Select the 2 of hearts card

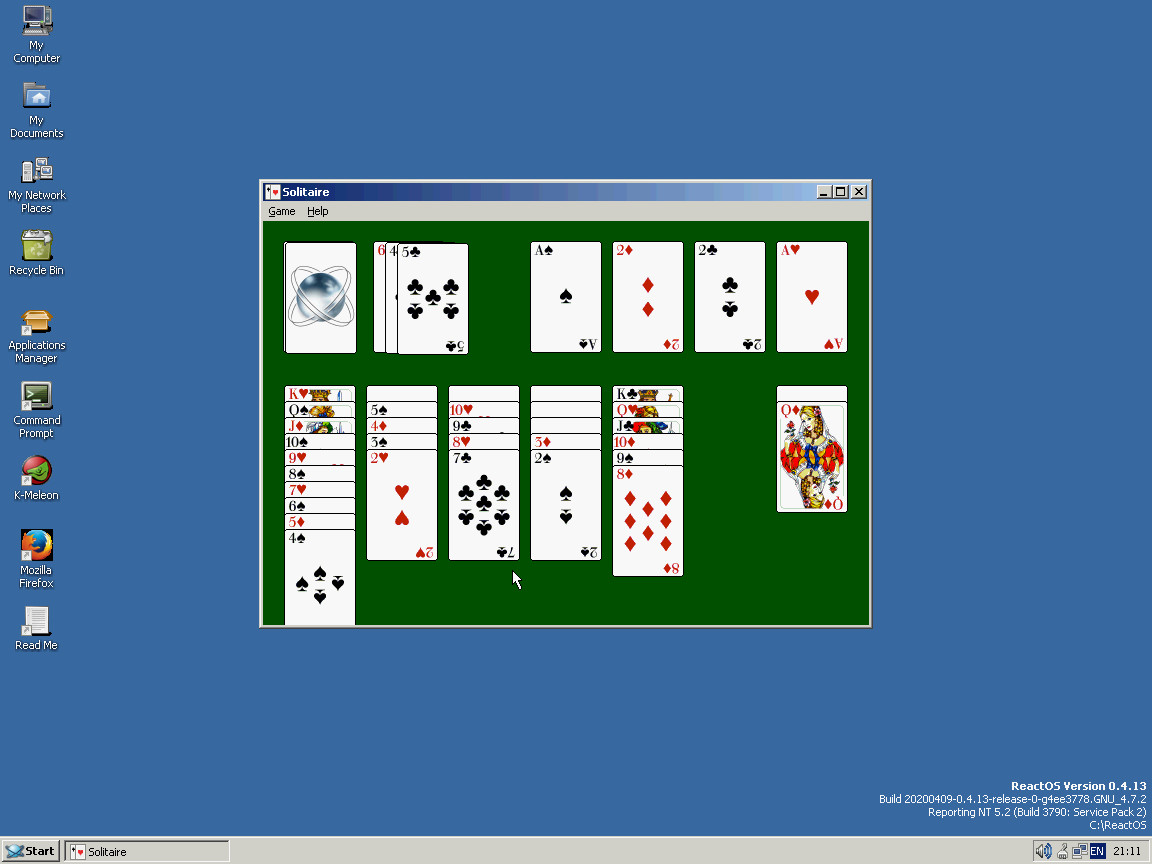pyautogui.click(x=402, y=505)
